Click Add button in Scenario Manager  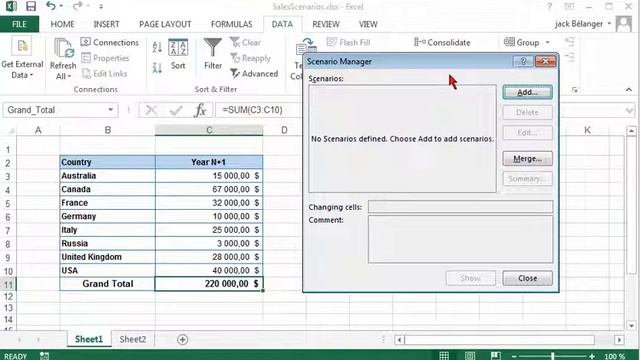coord(527,92)
